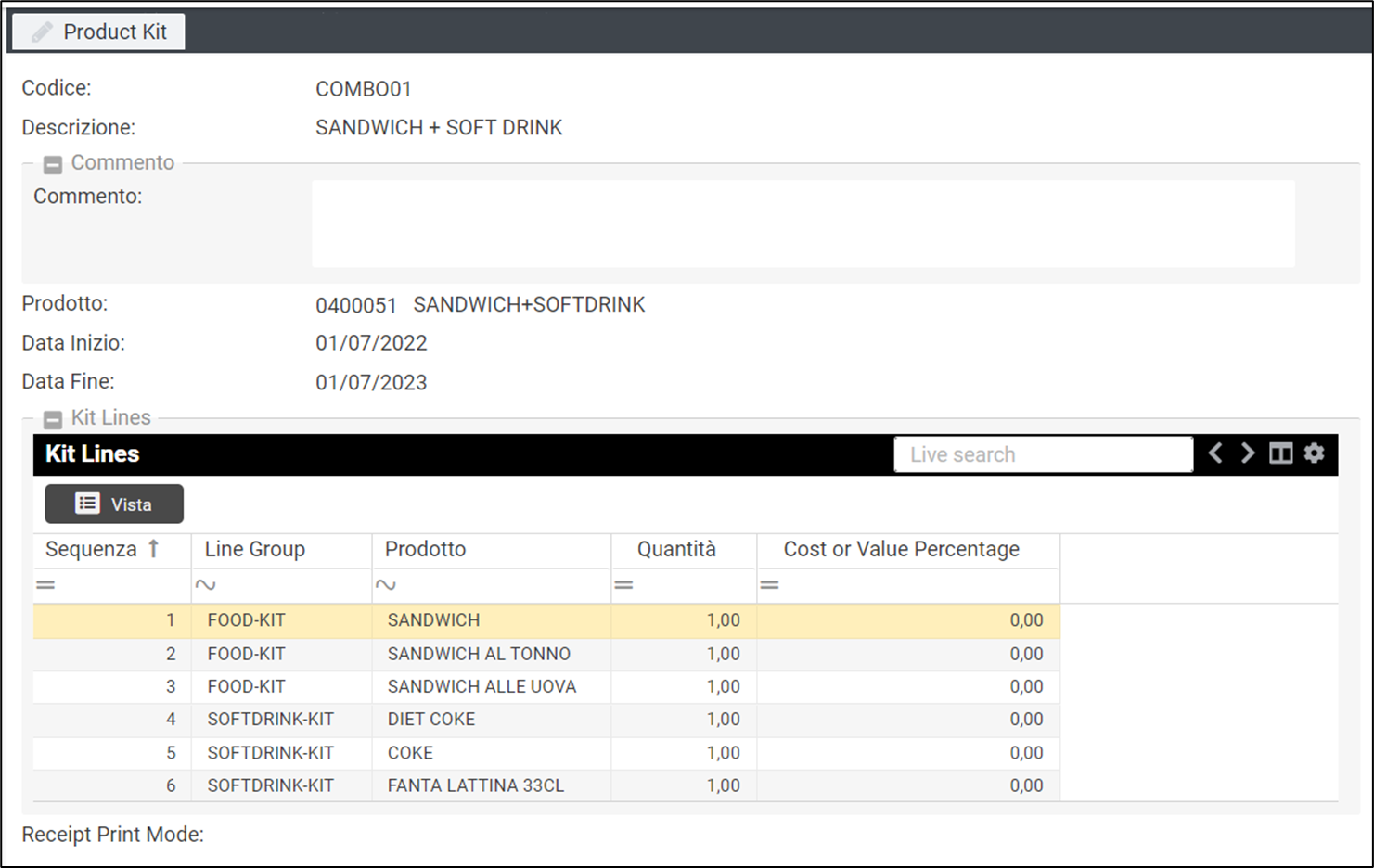Click the Commento text area

coord(803,223)
